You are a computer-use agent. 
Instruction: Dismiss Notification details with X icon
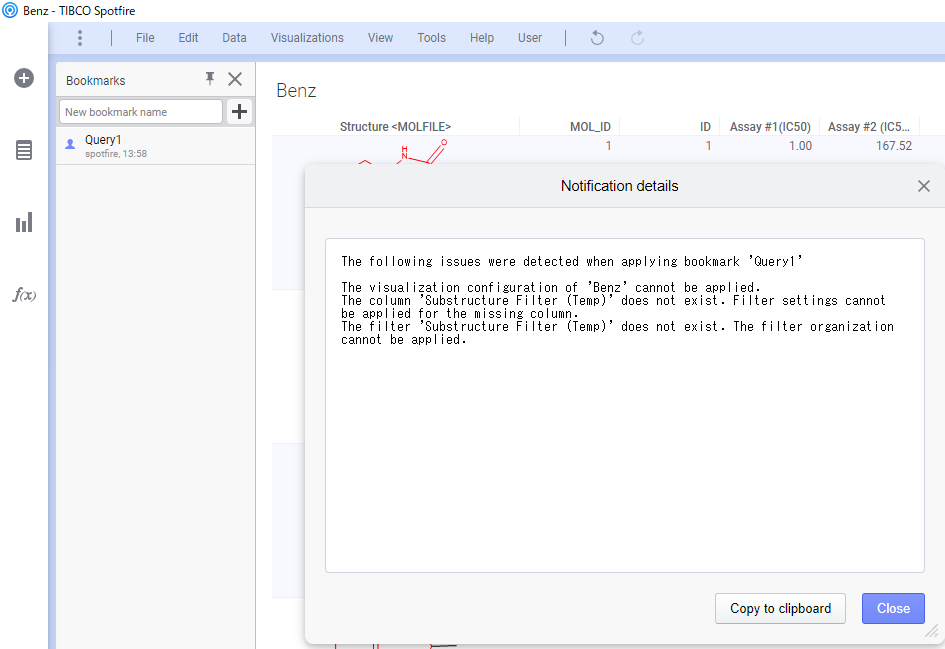923,186
